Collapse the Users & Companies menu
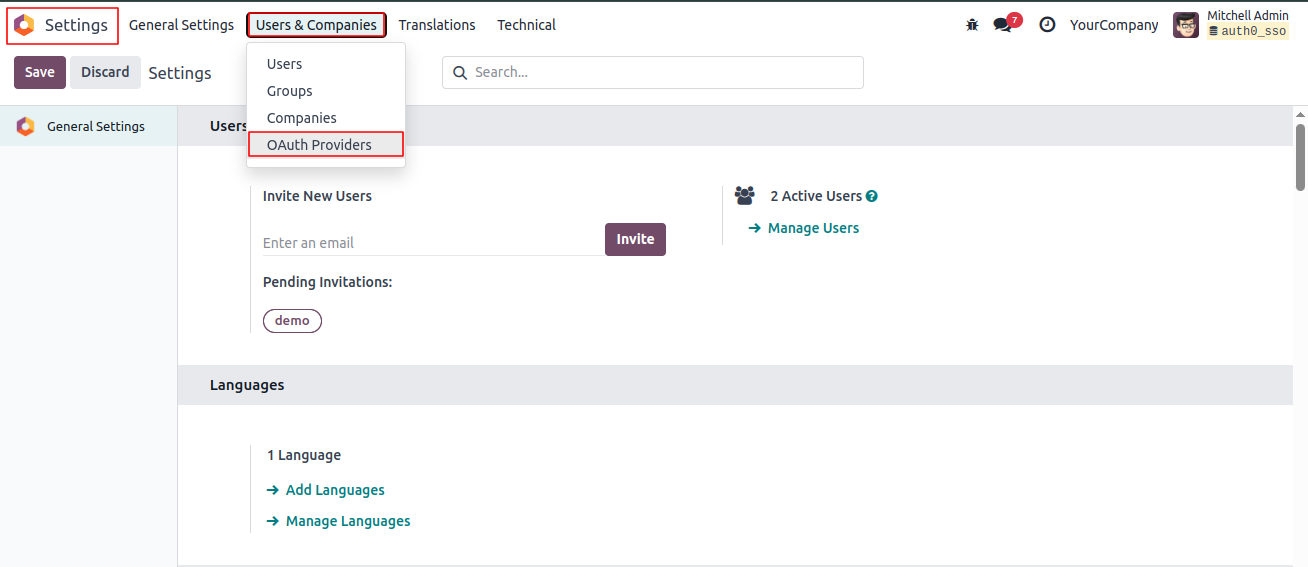 coord(316,25)
